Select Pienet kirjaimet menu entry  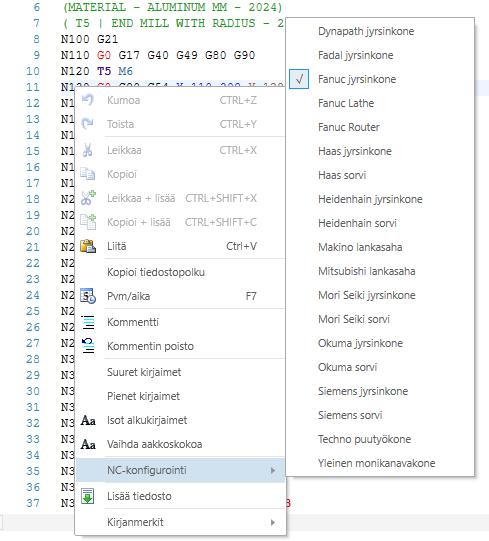pyautogui.click(x=180, y=396)
